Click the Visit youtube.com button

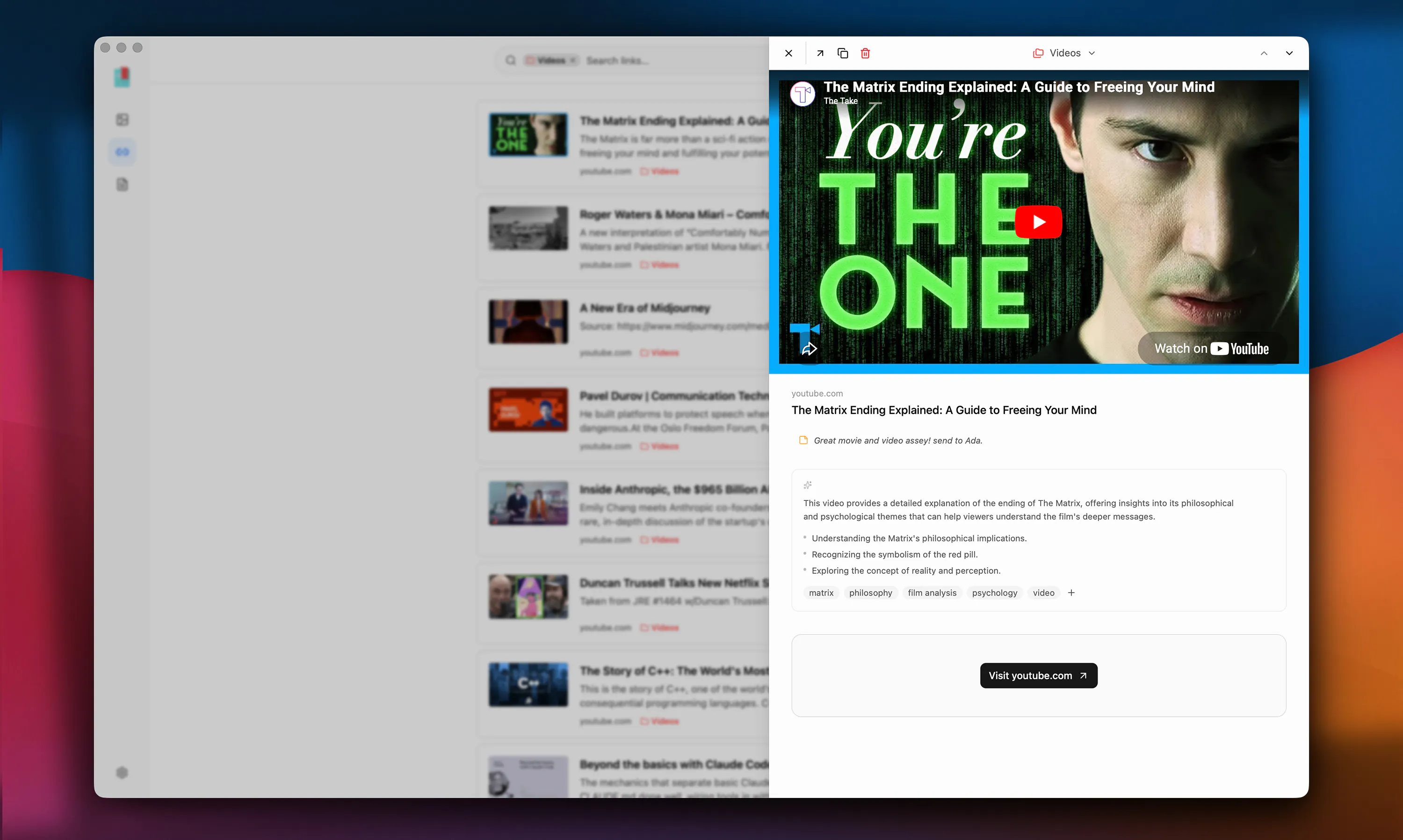click(1039, 675)
